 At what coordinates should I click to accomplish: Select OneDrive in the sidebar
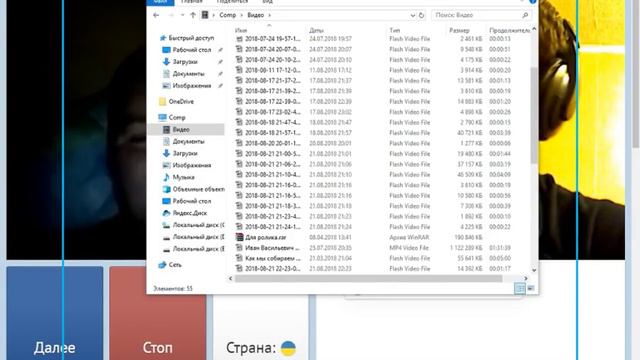tap(181, 102)
